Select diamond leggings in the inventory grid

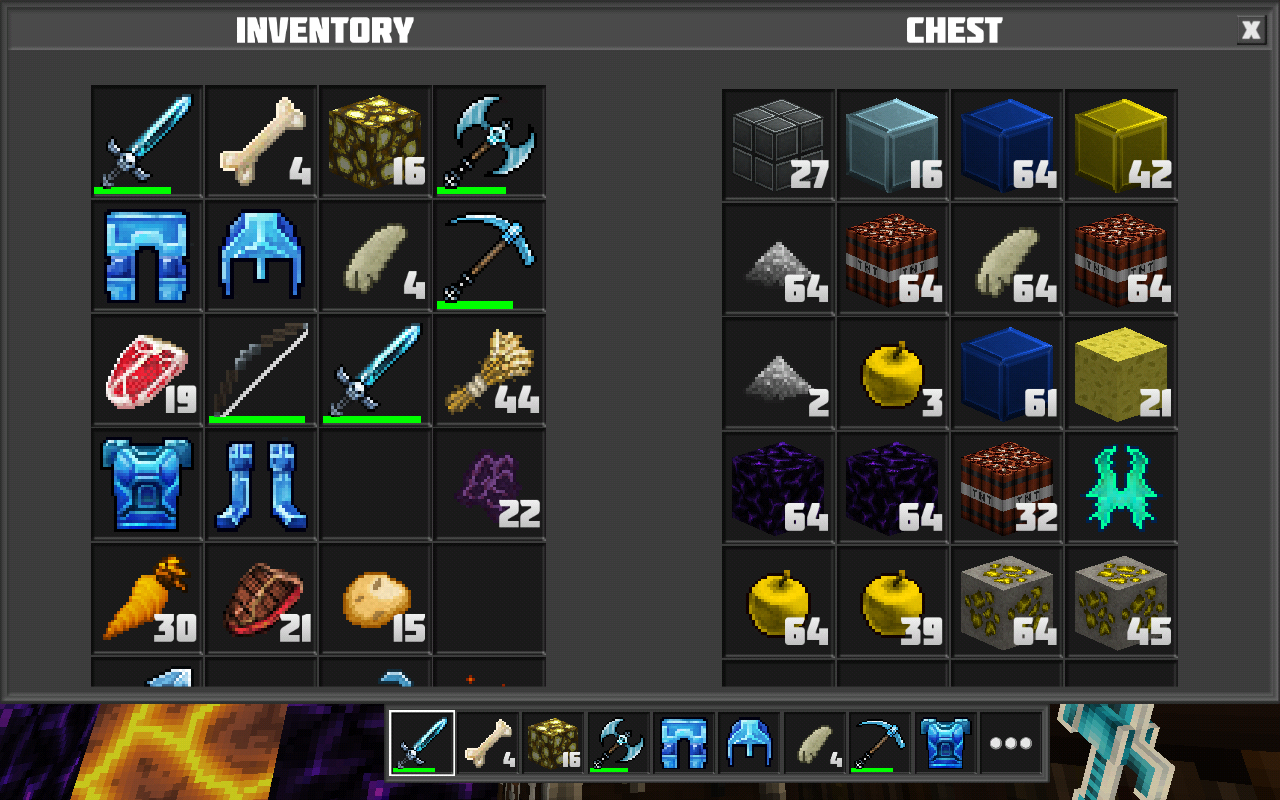tap(148, 255)
